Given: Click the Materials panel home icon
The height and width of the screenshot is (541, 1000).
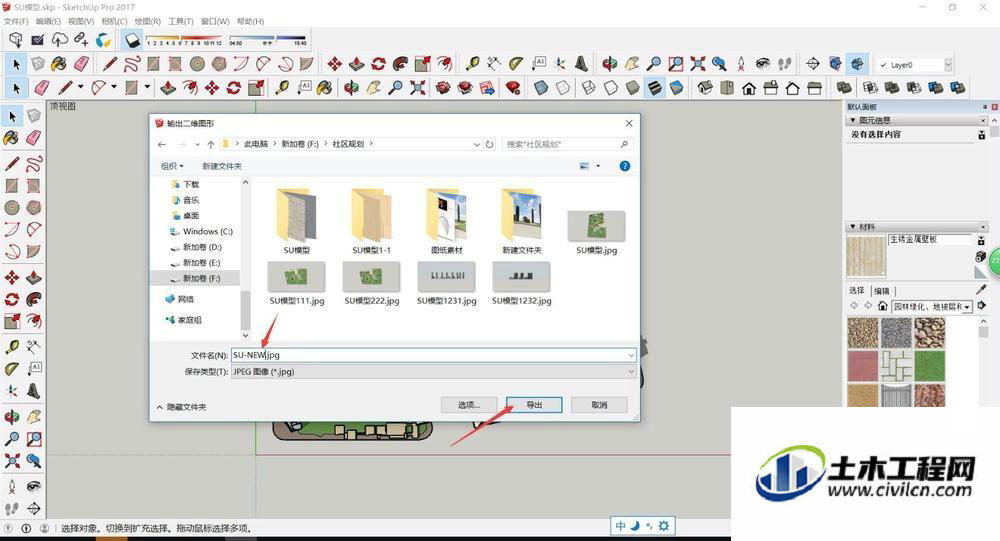Looking at the screenshot, I should pos(883,306).
